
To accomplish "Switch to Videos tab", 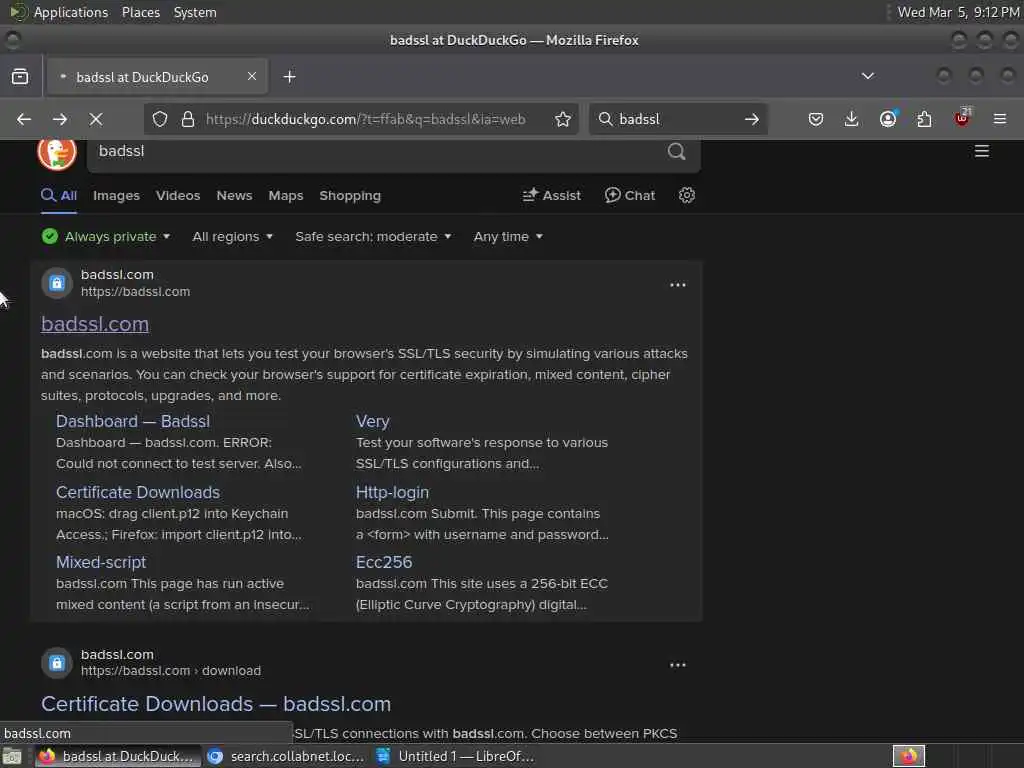I will pyautogui.click(x=178, y=195).
